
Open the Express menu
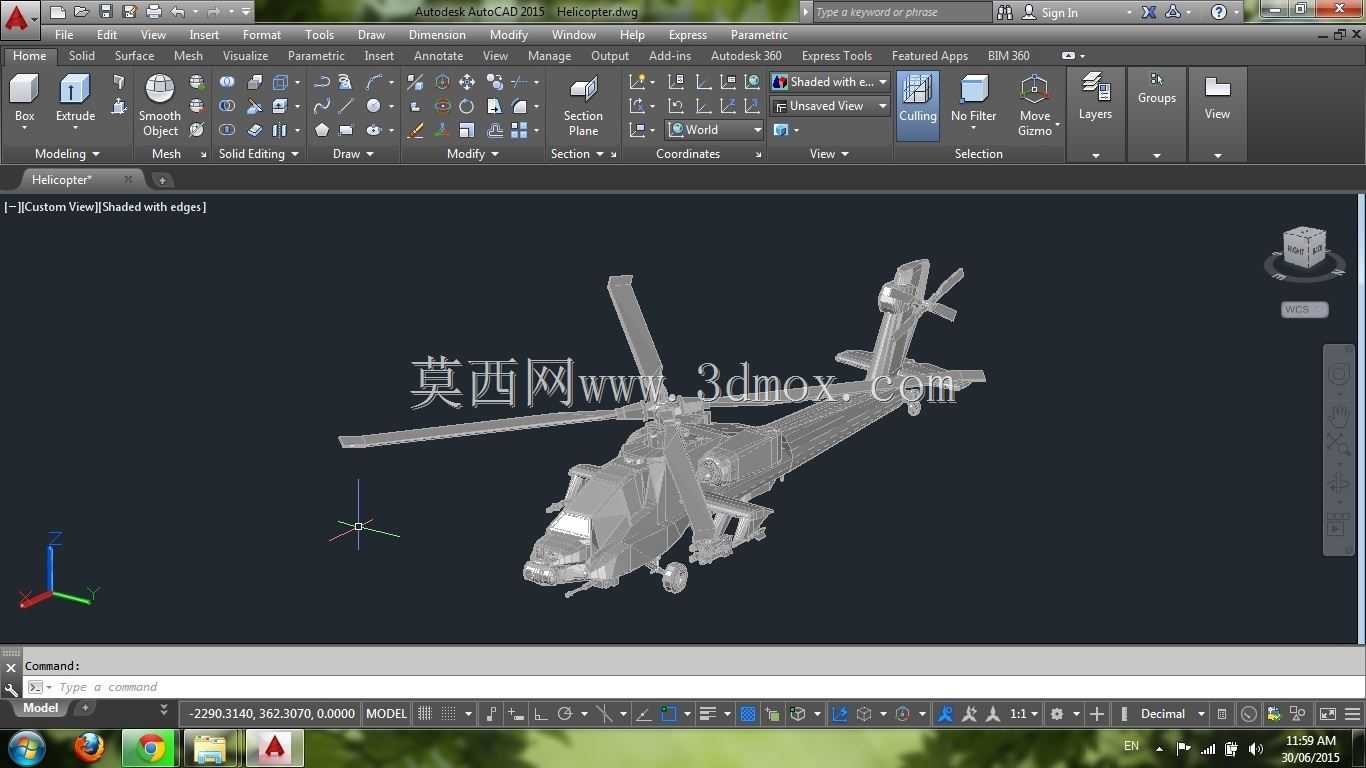687,35
